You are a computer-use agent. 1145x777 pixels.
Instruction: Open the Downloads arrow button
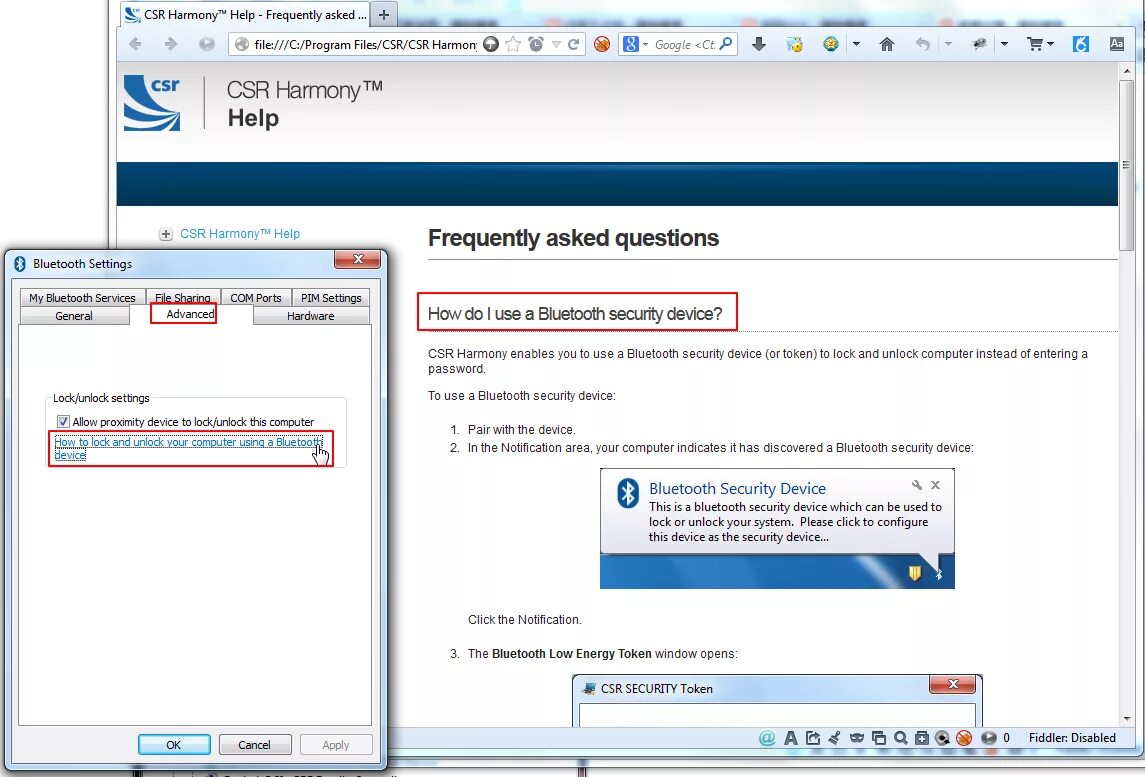pos(759,44)
